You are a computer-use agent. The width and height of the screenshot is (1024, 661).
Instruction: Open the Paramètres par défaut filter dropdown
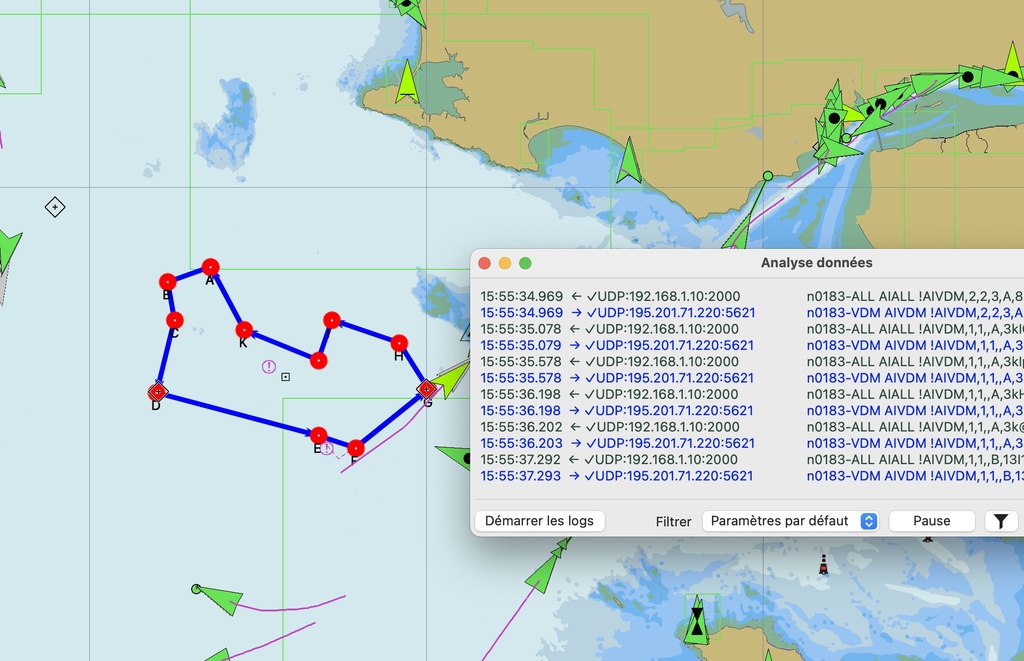pyautogui.click(x=790, y=521)
